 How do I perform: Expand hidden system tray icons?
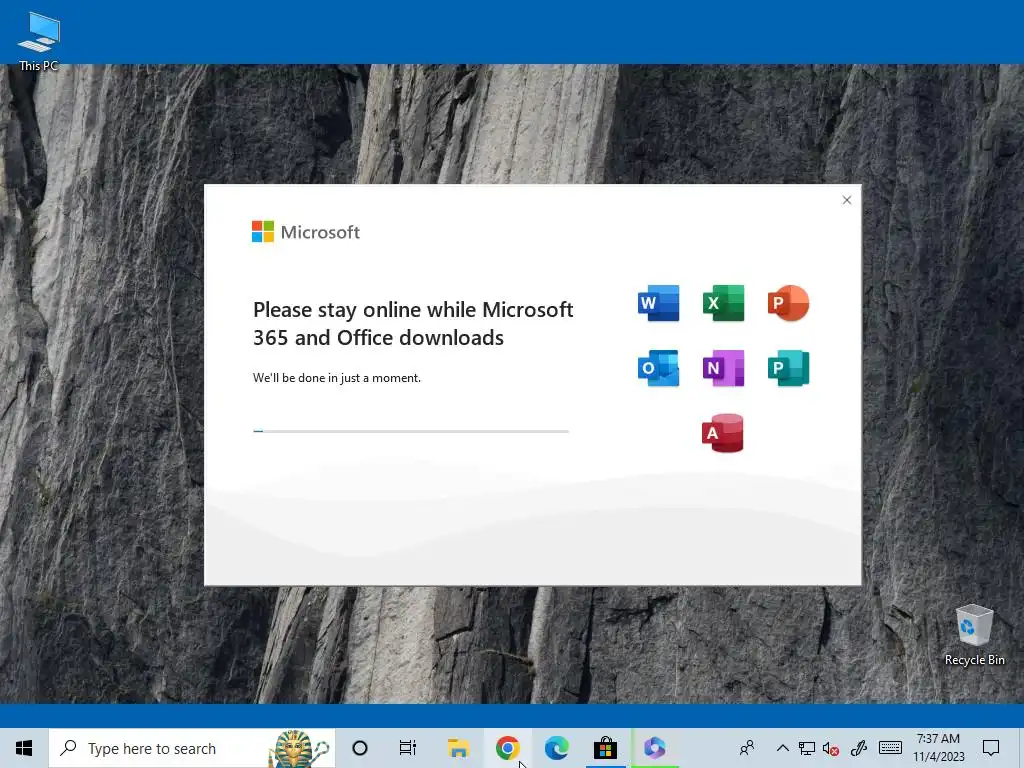click(782, 748)
